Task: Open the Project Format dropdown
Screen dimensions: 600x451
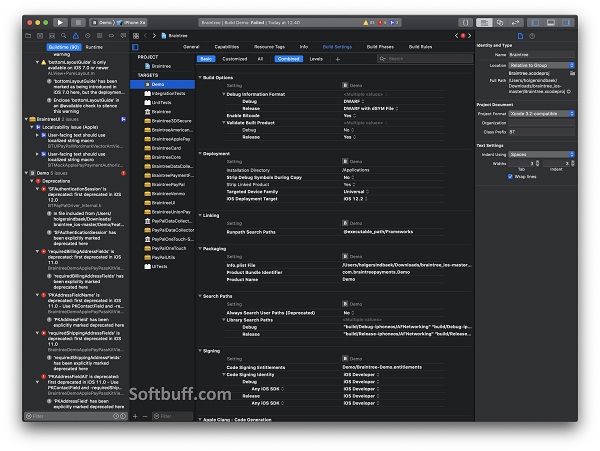Action: (x=541, y=114)
